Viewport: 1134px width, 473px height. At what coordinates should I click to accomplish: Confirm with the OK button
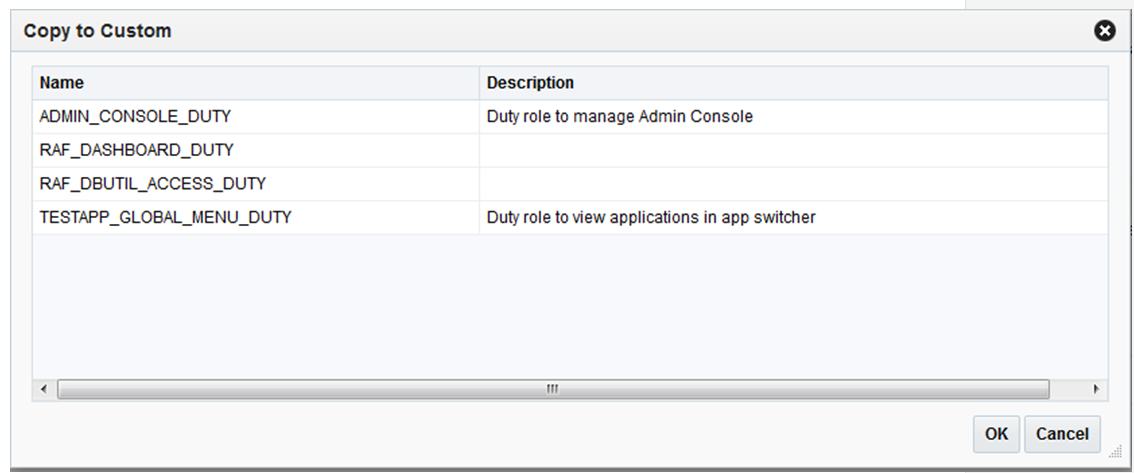[x=996, y=434]
